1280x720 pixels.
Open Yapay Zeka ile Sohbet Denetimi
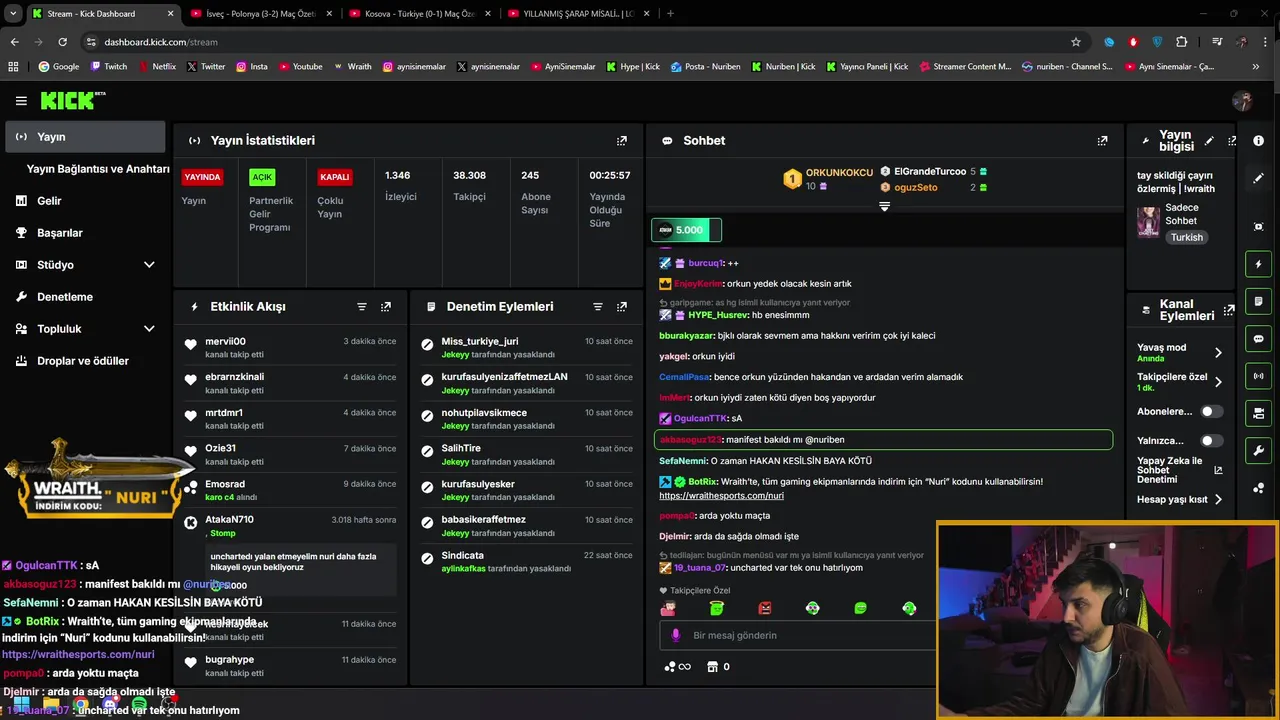tap(1179, 470)
